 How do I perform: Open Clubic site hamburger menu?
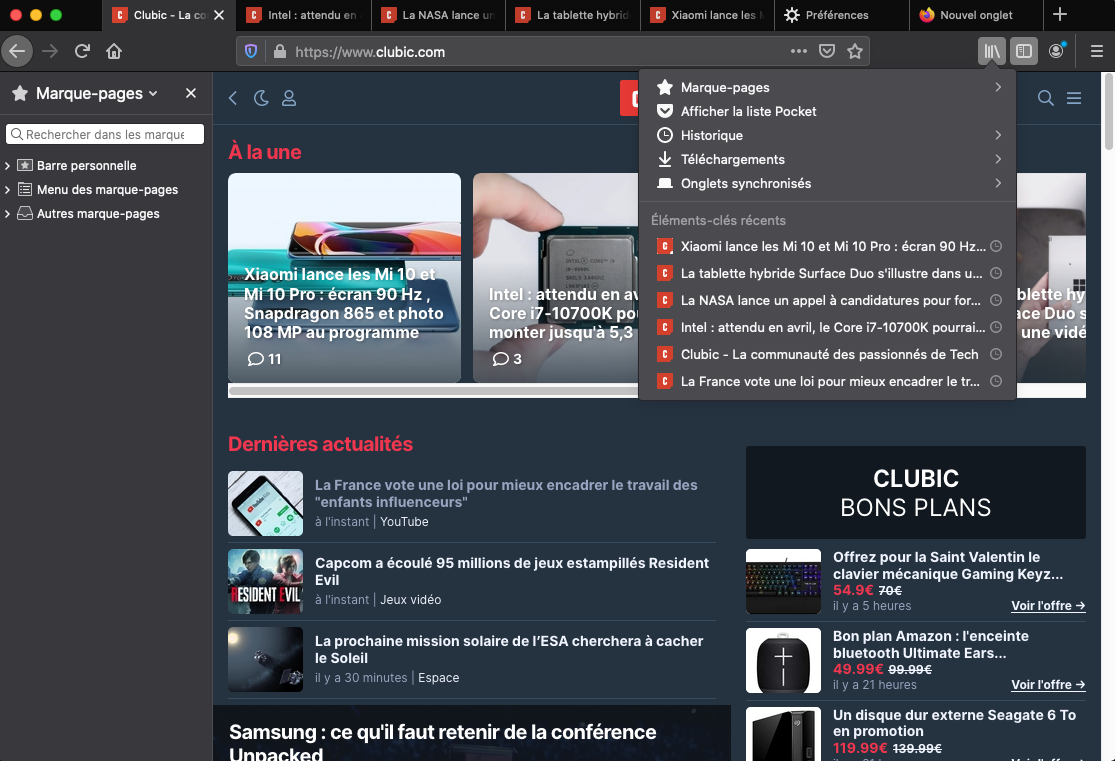1074,98
